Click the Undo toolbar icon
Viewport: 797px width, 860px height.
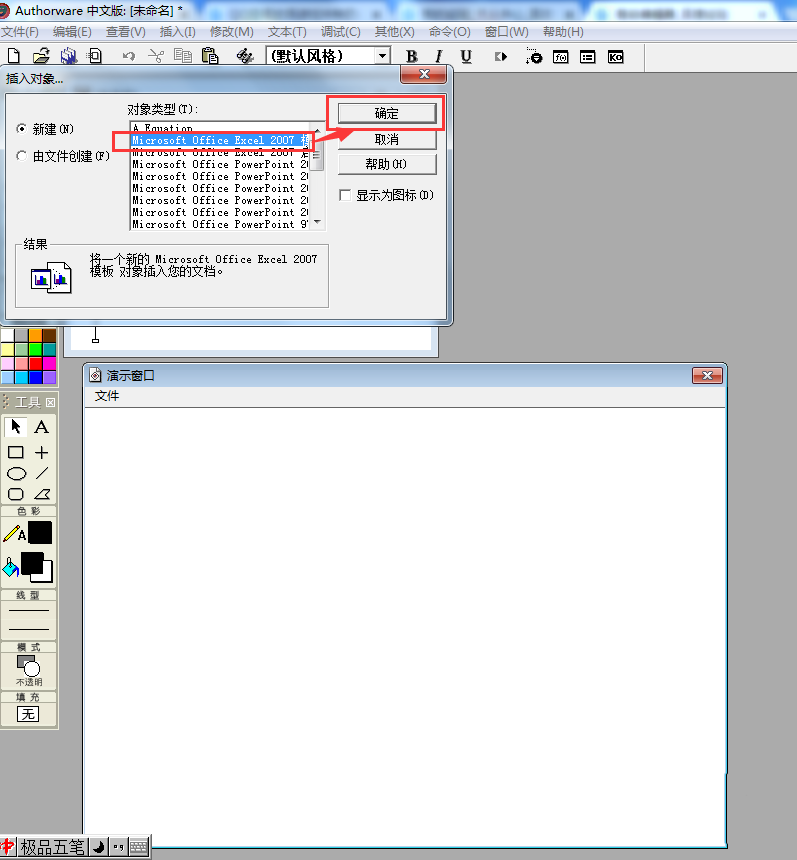pos(128,56)
